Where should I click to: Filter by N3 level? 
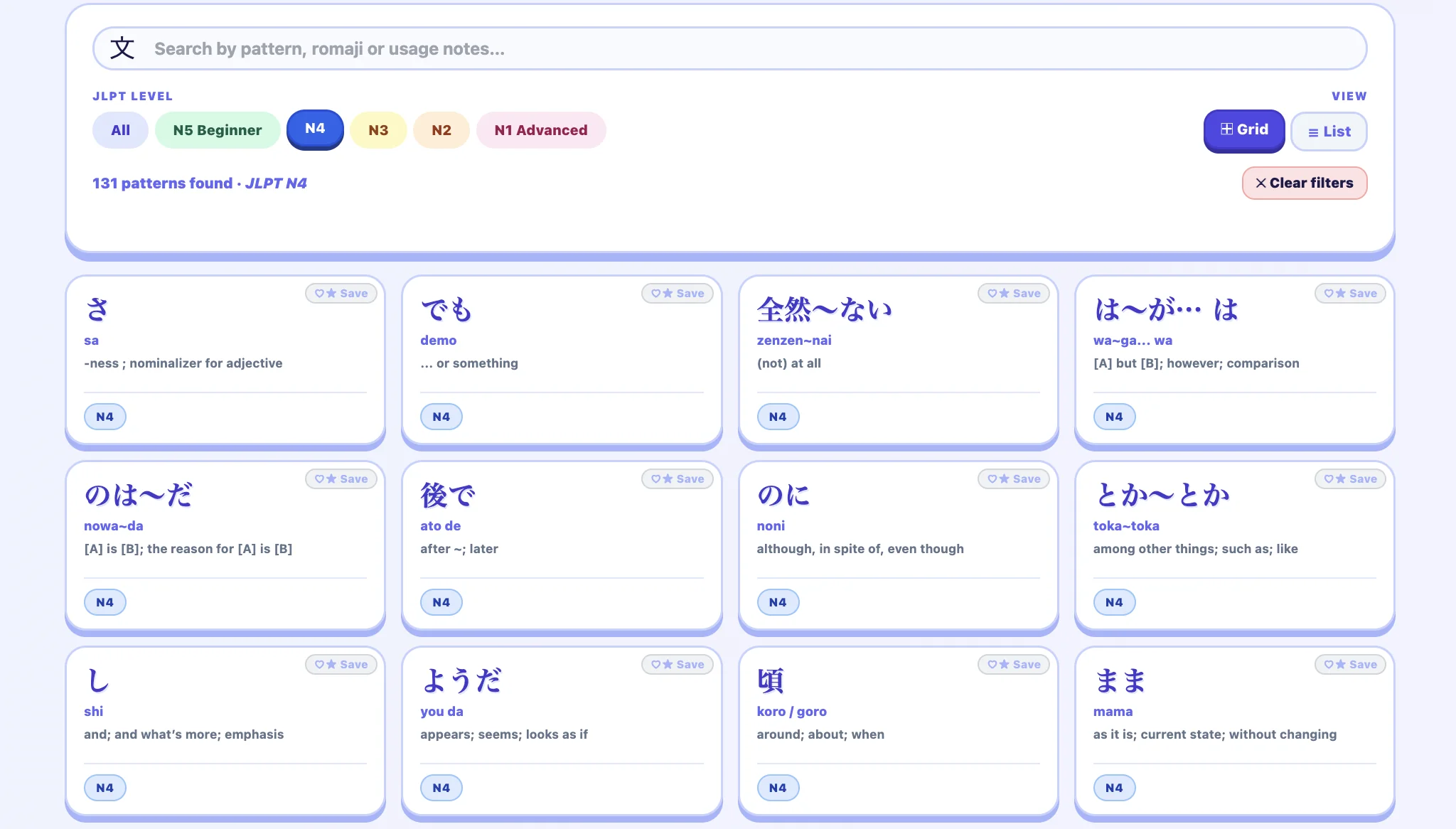(x=378, y=130)
